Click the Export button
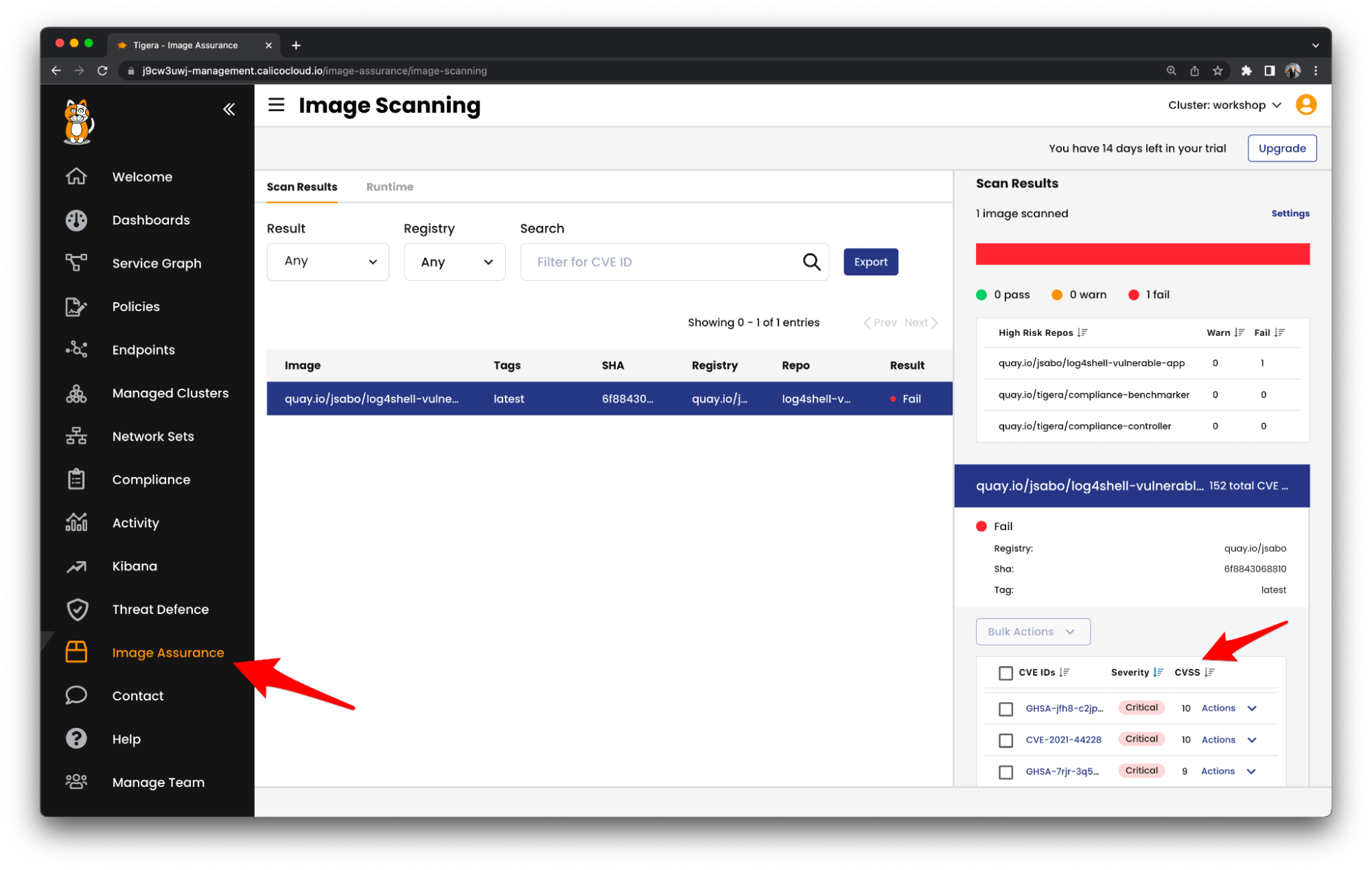1372x870 pixels. click(x=870, y=262)
